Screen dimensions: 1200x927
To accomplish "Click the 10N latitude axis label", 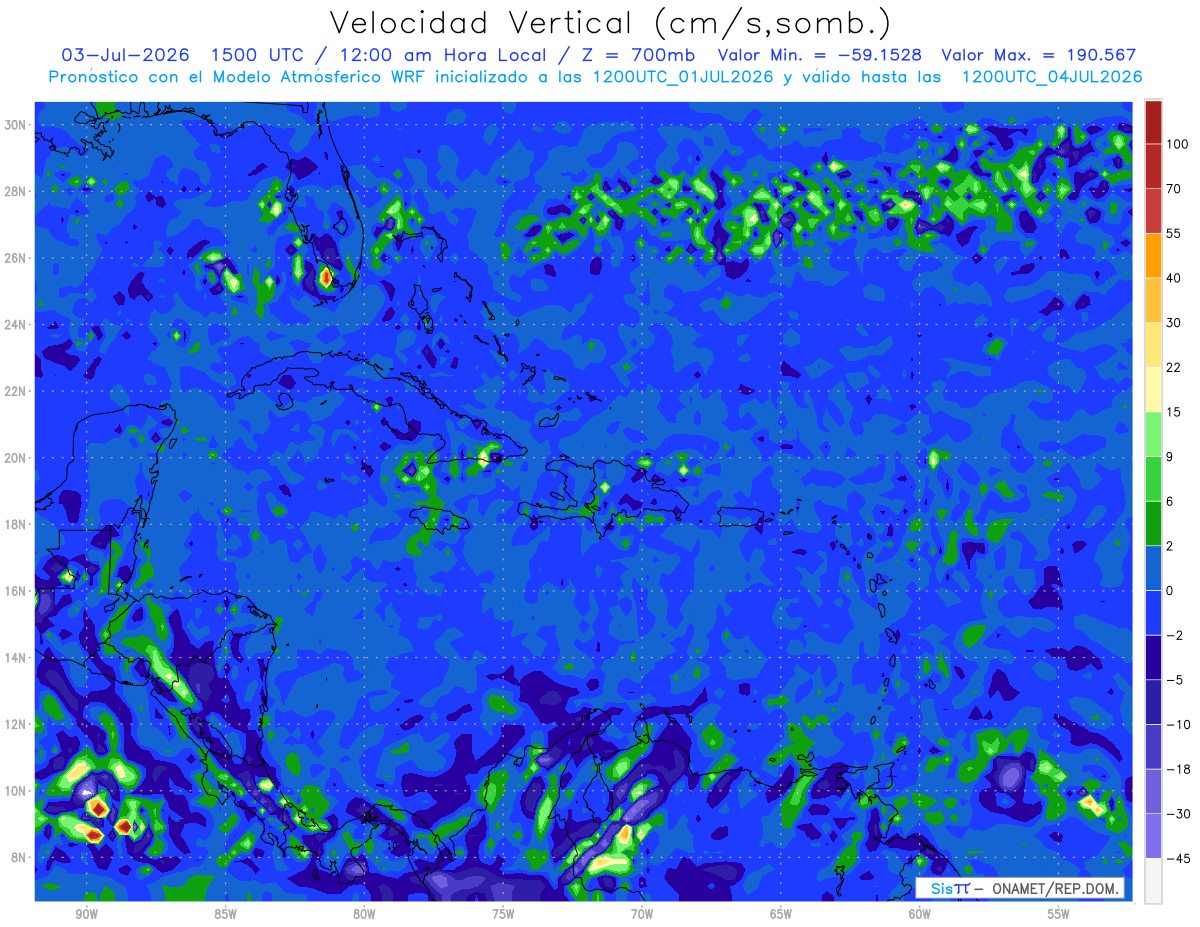I will pyautogui.click(x=17, y=791).
